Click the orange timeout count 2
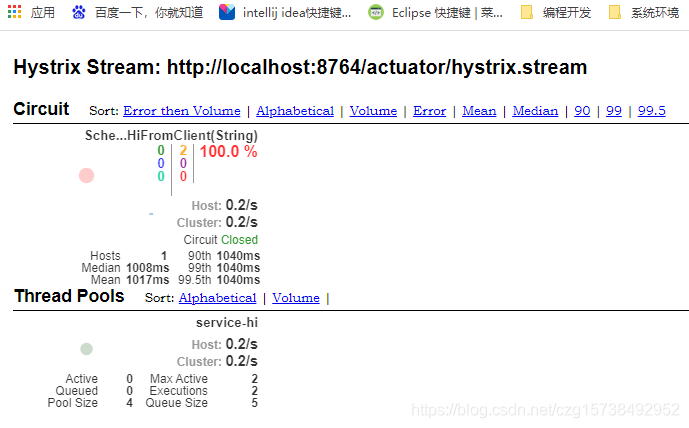Screen dimensions: 689x428 click(x=183, y=151)
